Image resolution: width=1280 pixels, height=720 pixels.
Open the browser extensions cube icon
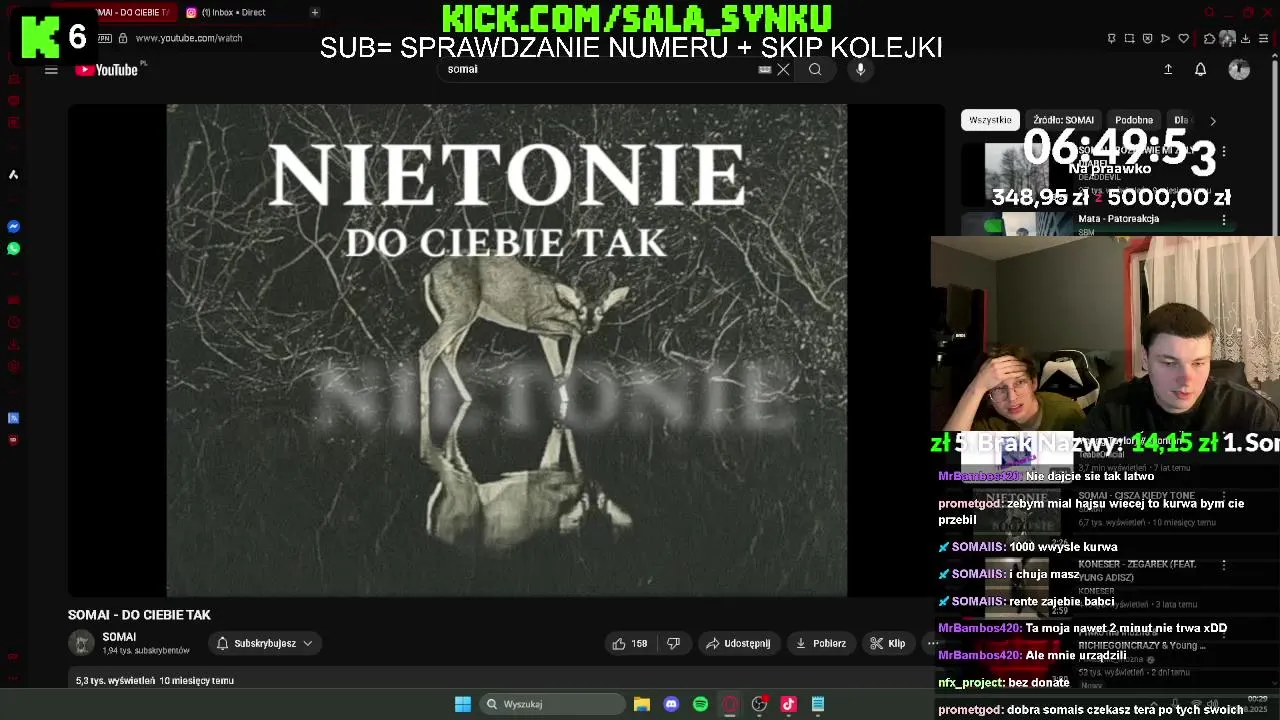pos(1209,38)
